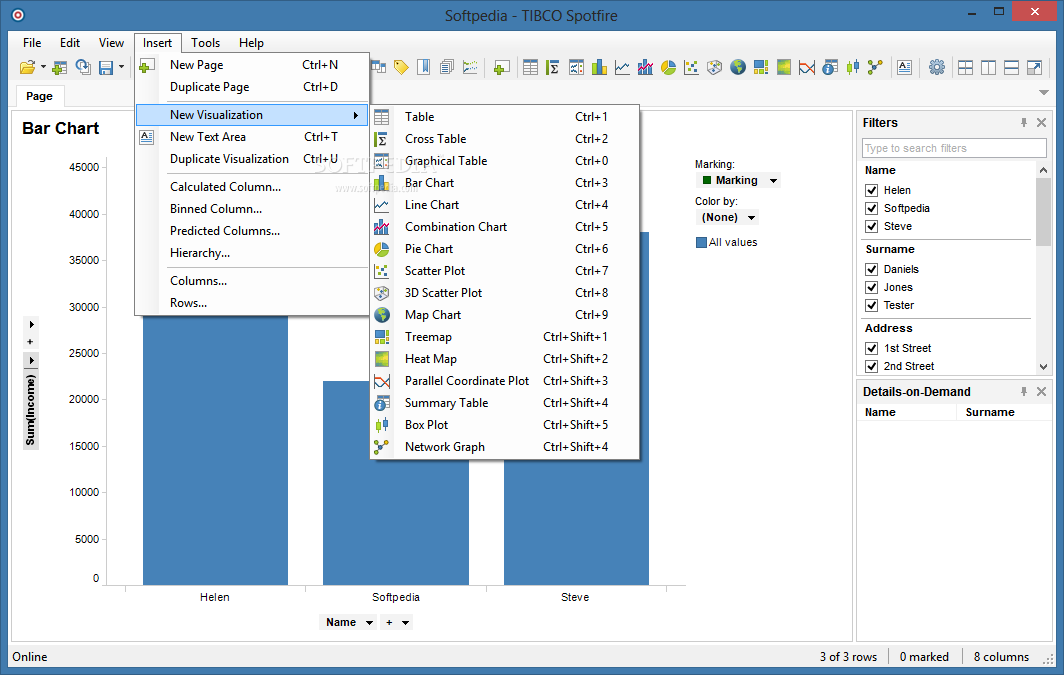
Task: Toggle the Daniels surname checkbox
Action: click(871, 269)
